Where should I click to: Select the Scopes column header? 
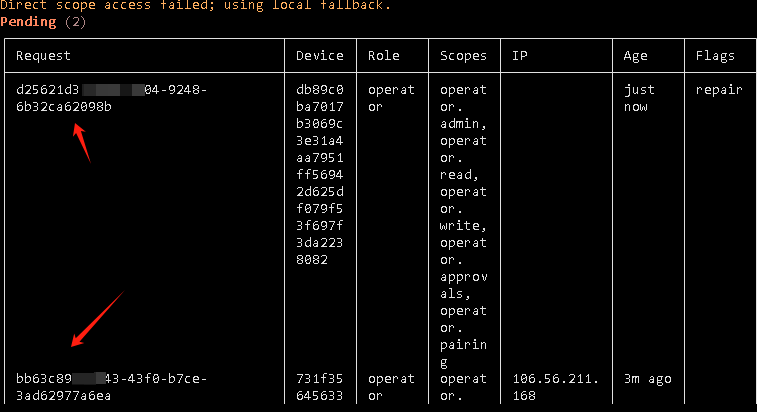463,56
